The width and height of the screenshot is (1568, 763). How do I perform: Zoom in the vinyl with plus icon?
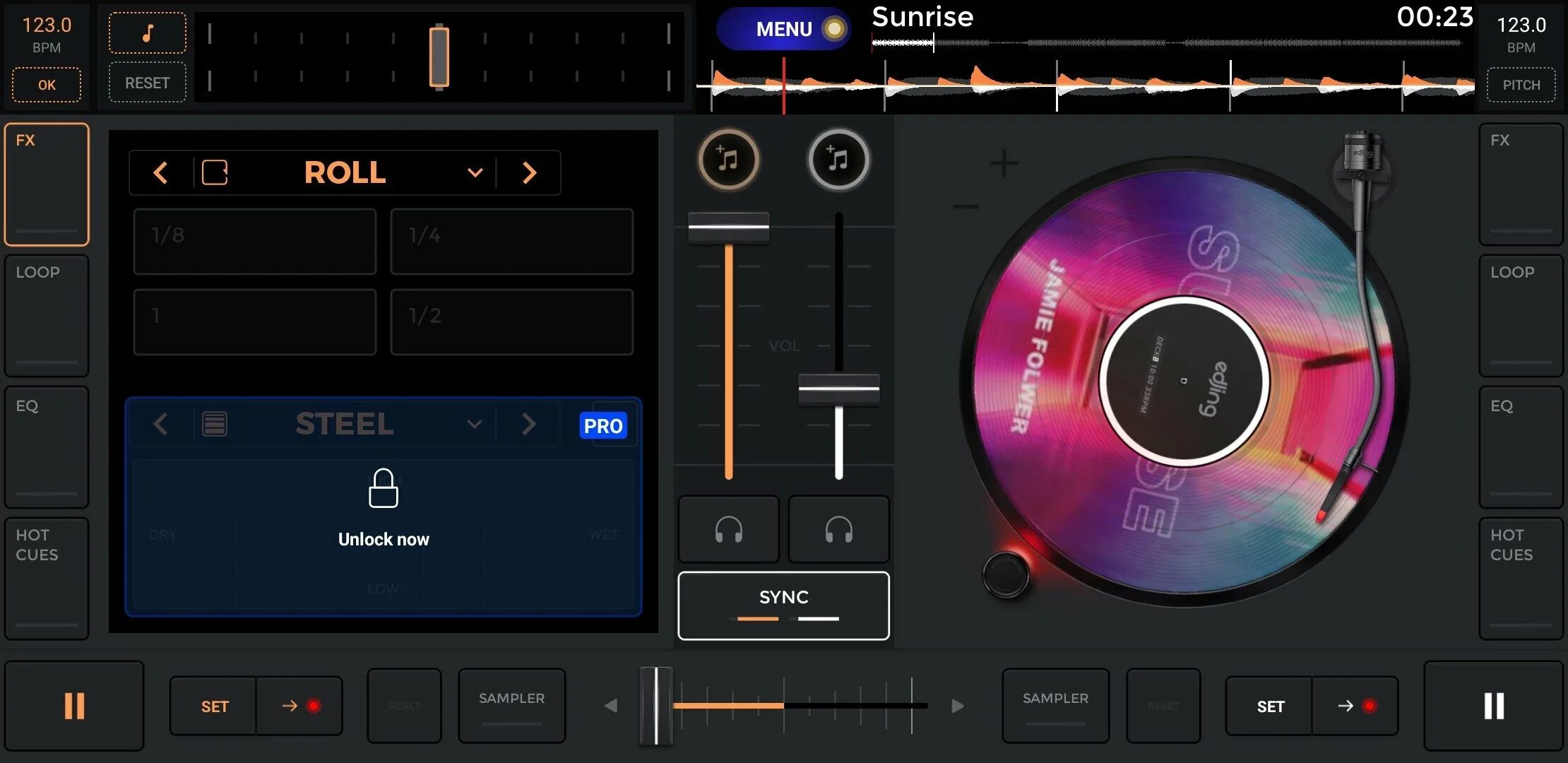(x=1004, y=164)
